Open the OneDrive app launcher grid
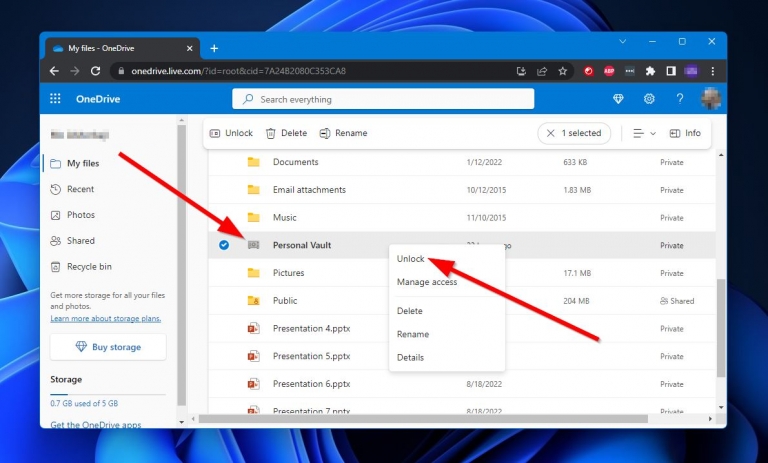This screenshot has width=768, height=463. (x=55, y=99)
